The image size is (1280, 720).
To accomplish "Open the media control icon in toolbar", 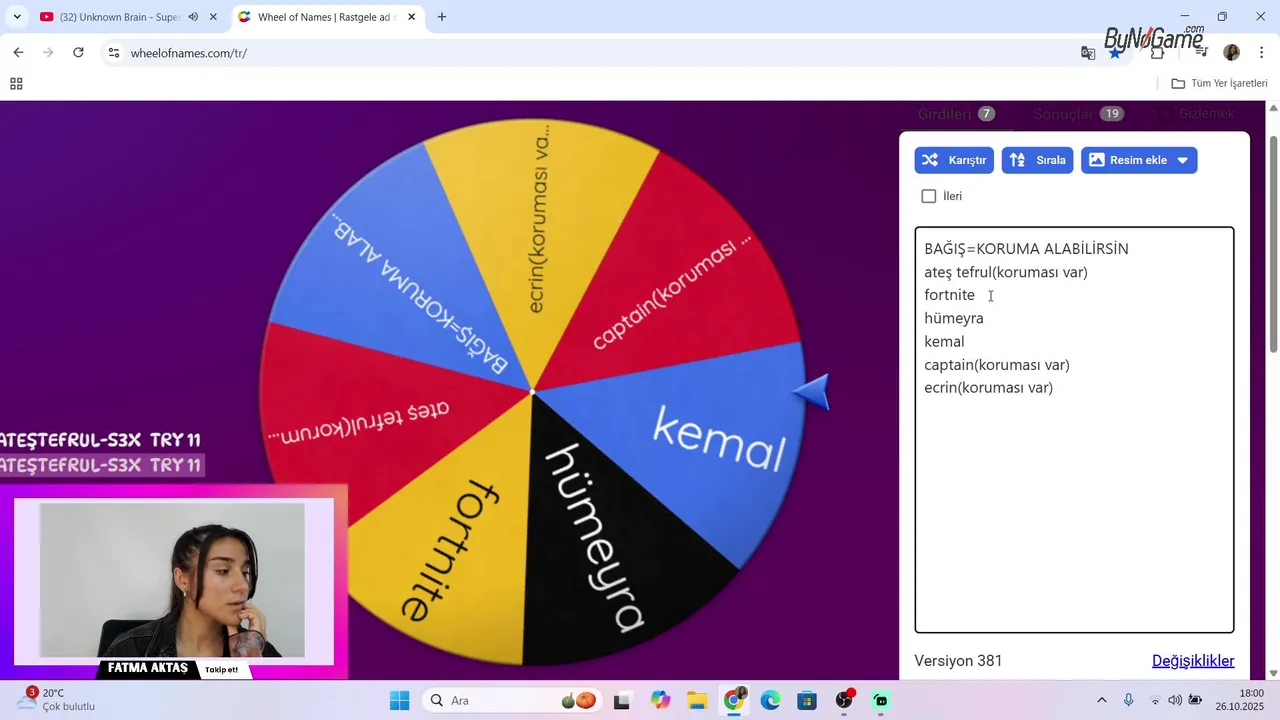I will click(x=1201, y=52).
